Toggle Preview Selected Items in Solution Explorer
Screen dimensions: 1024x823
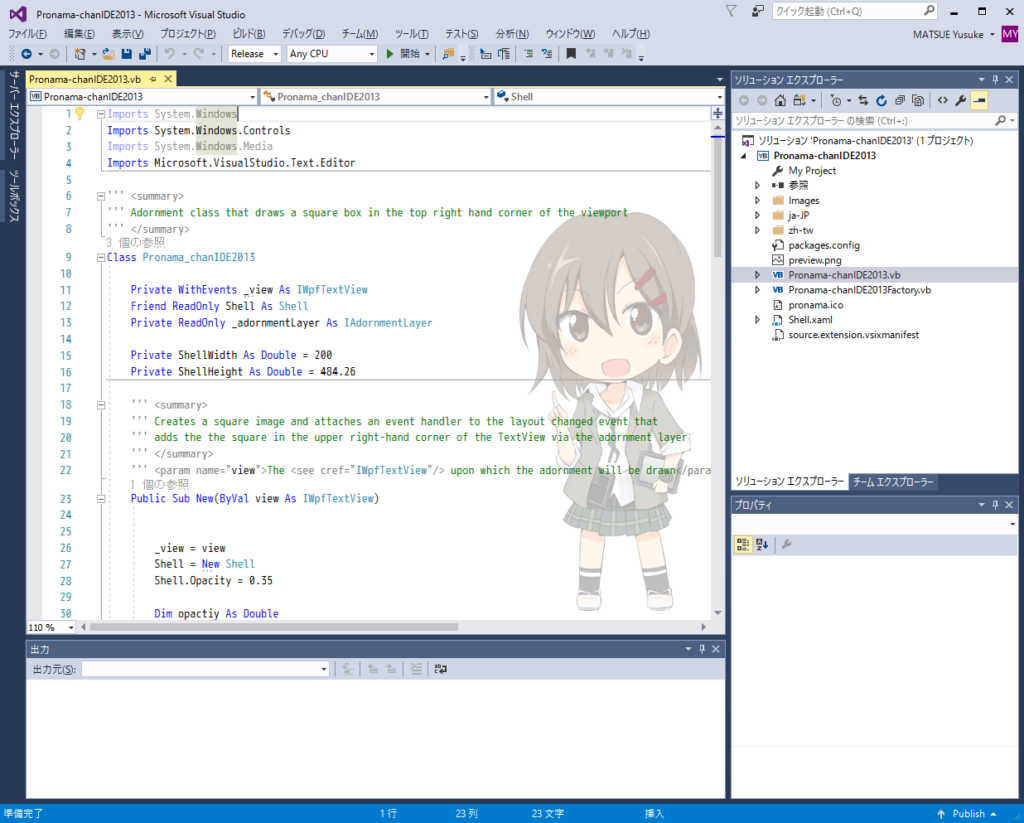pos(979,100)
